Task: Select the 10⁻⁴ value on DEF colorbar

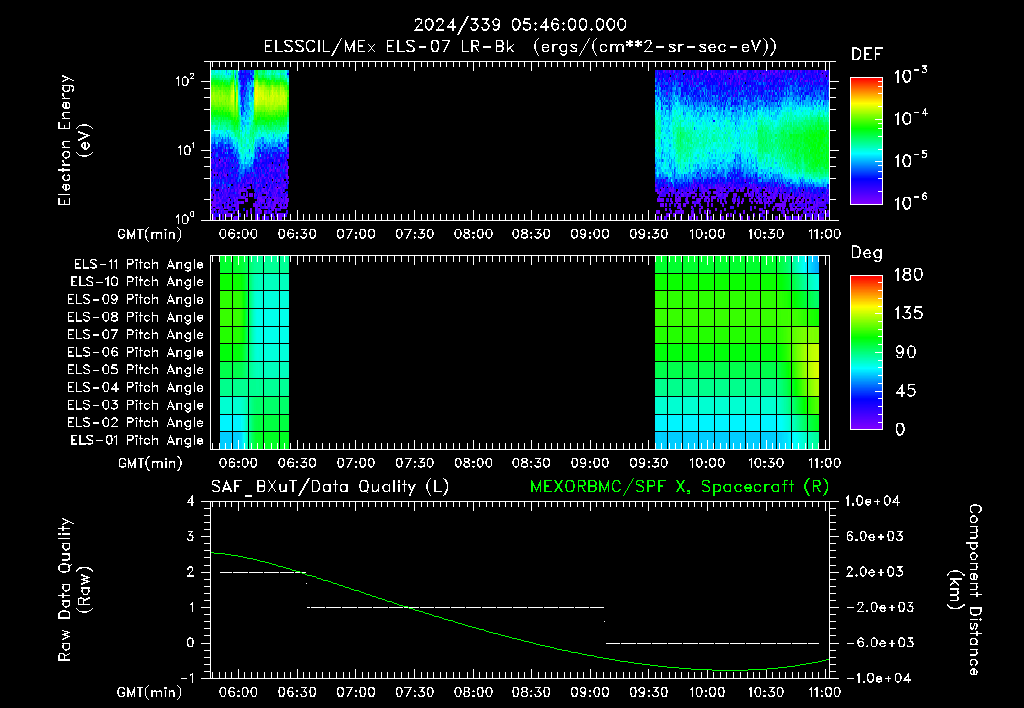Action: coord(910,118)
